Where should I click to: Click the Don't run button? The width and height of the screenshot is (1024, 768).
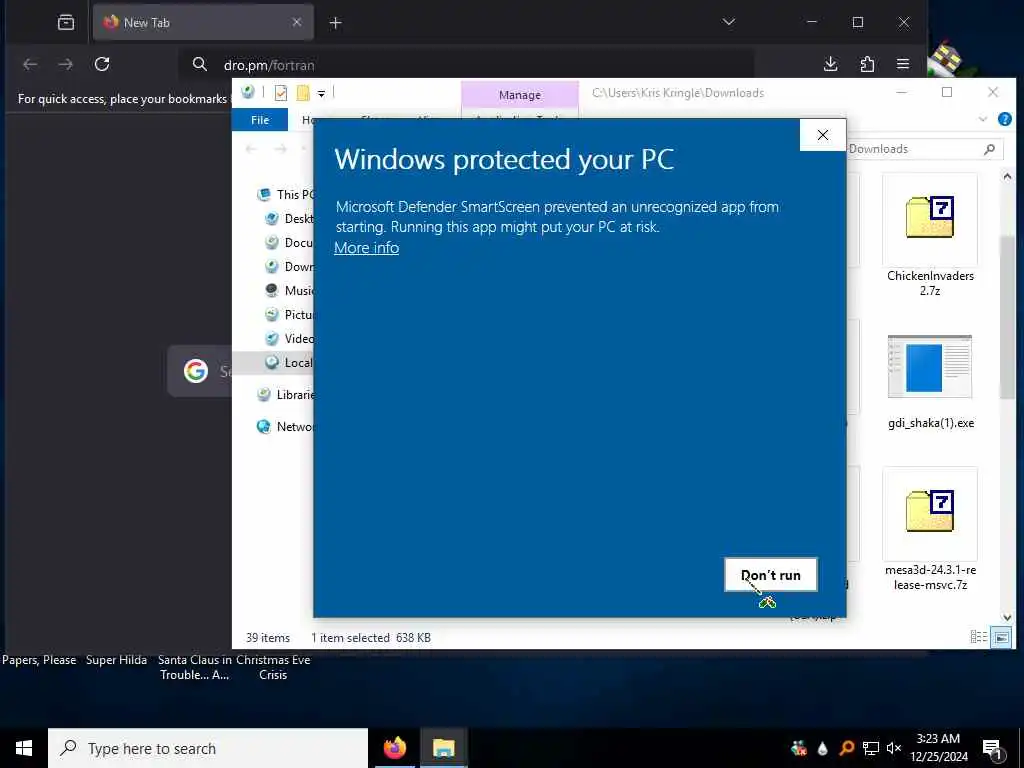click(771, 575)
